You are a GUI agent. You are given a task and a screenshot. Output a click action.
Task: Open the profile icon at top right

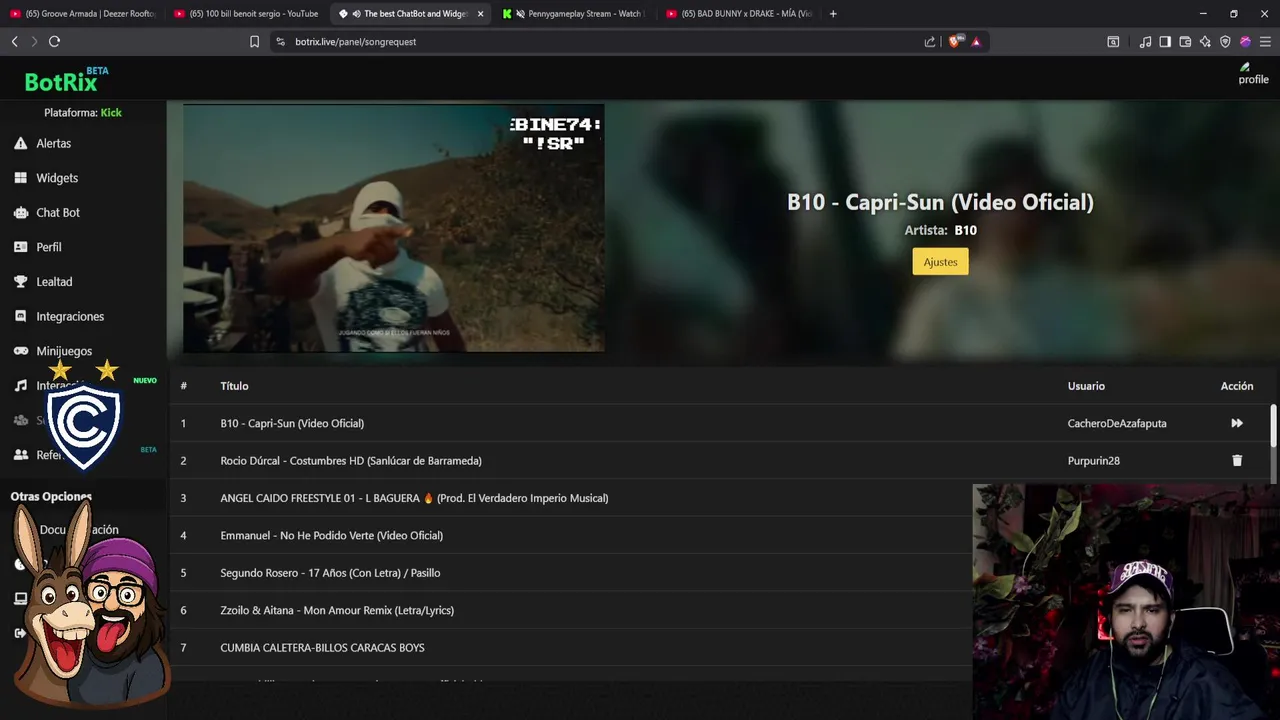[x=1253, y=73]
